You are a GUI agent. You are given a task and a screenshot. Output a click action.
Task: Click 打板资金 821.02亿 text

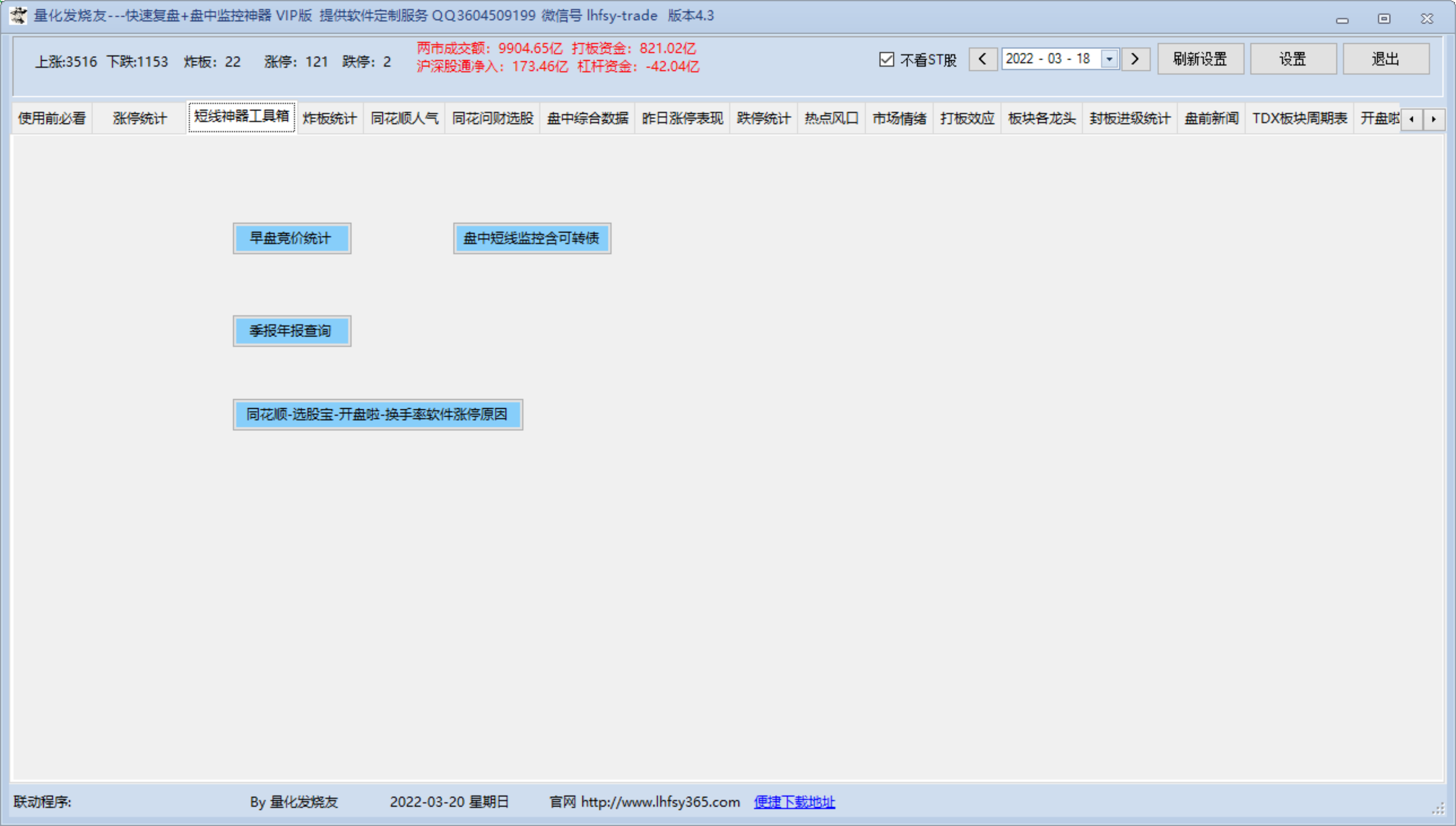pos(634,48)
